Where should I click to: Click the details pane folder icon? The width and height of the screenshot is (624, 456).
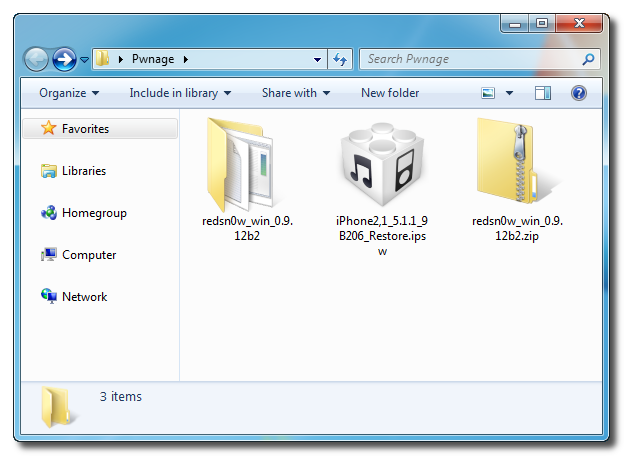[x=57, y=407]
